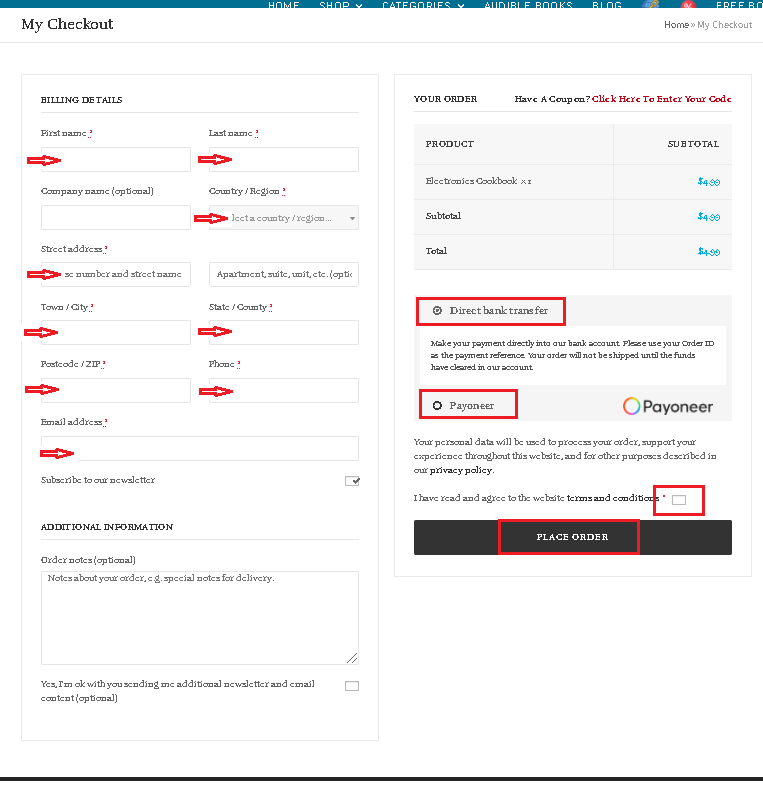Expand the SHOP menu

[341, 5]
